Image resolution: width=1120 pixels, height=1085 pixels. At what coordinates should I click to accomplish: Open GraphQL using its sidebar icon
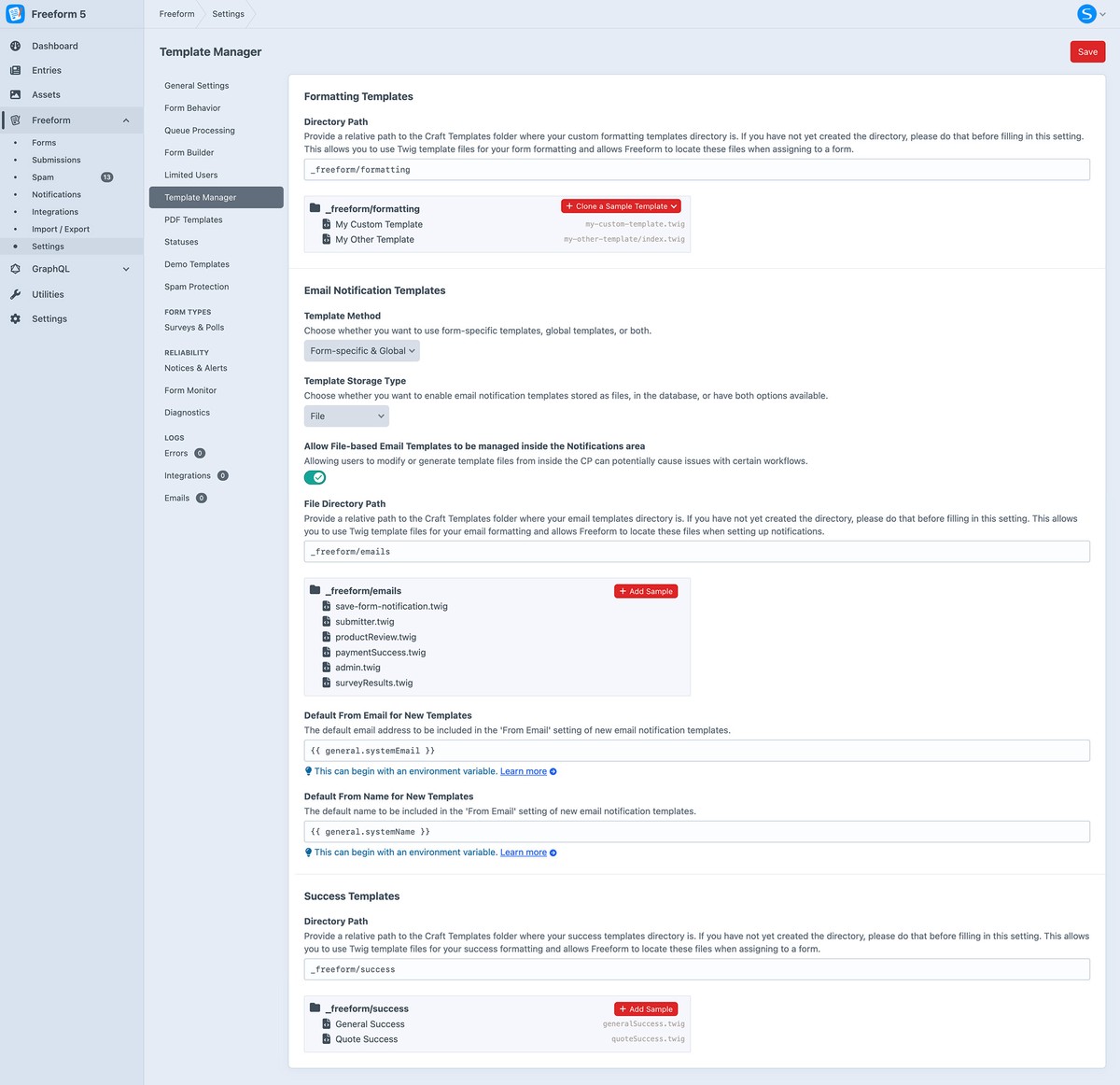14,268
